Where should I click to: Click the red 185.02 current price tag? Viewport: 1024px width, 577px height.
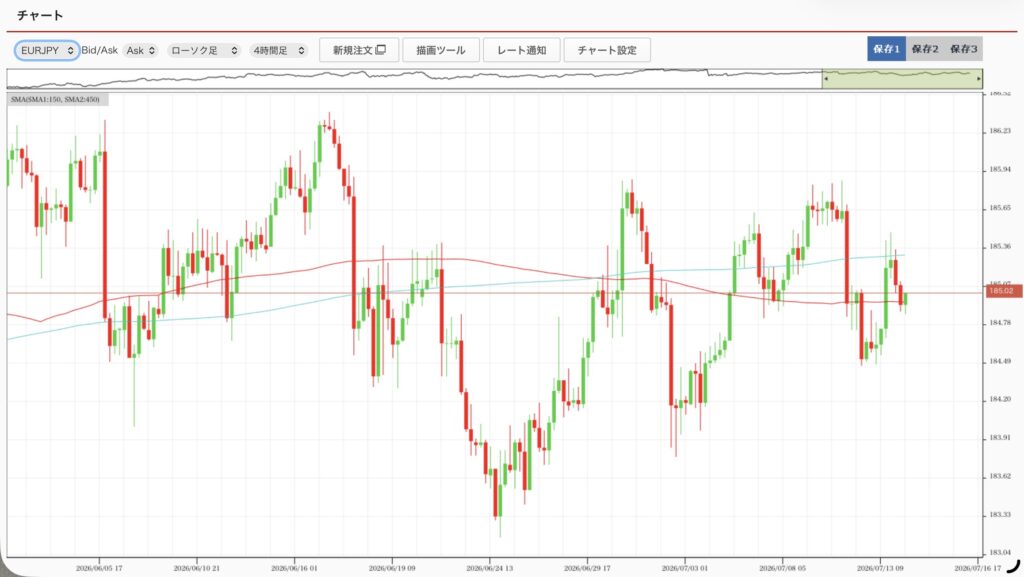click(x=1001, y=291)
